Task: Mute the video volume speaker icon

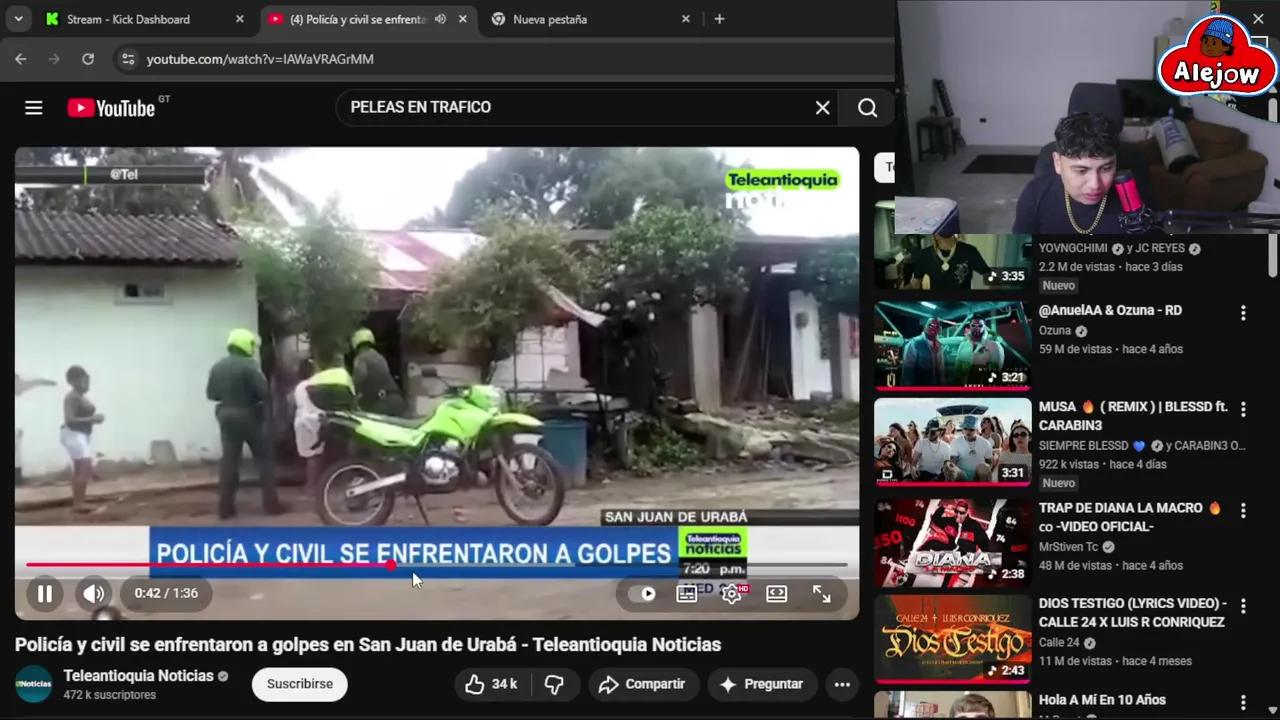Action: click(93, 594)
